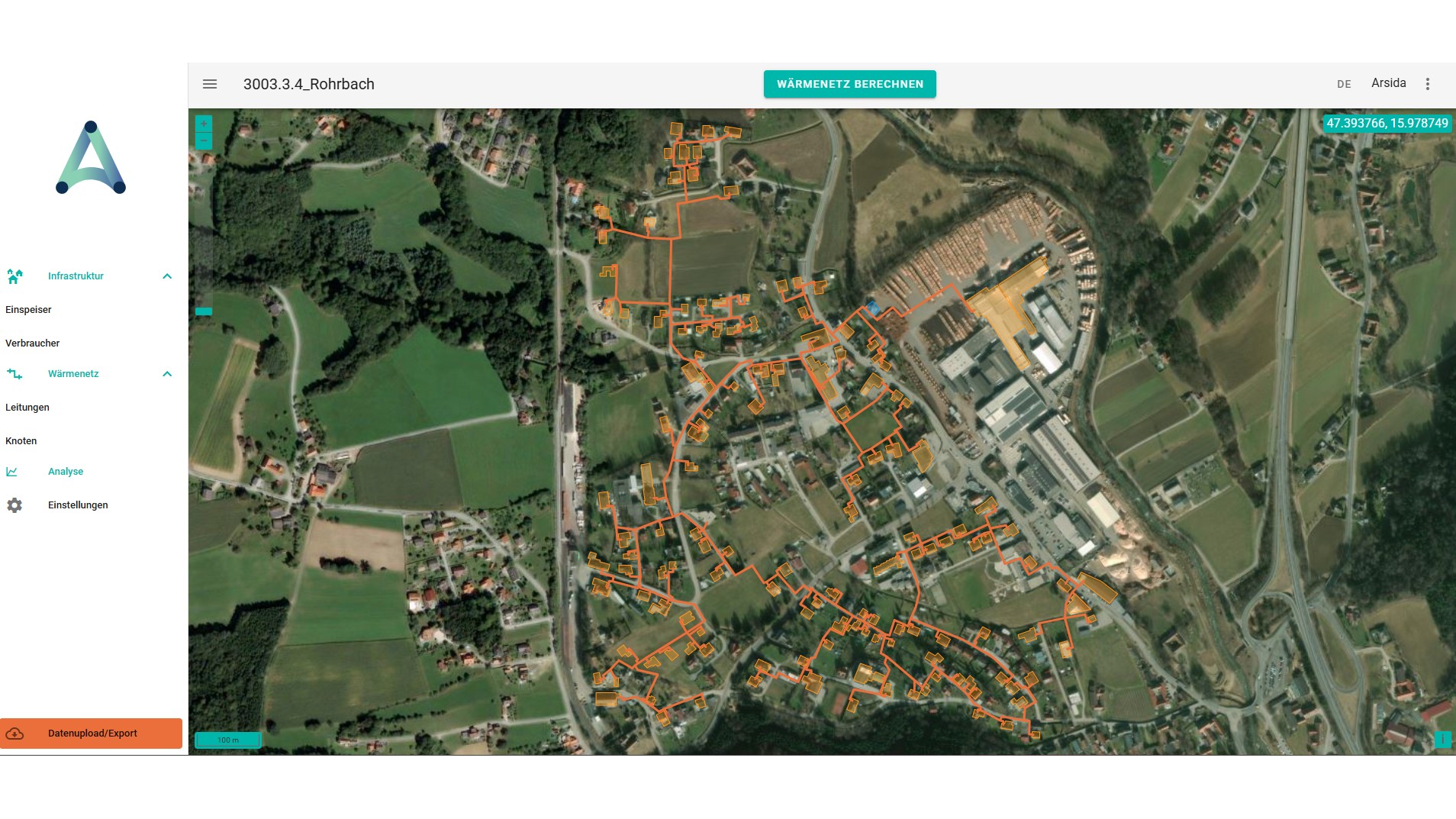Screen dimensions: 1456x819
Task: Collapse the Wärmenetz section chevron
Action: (x=167, y=374)
